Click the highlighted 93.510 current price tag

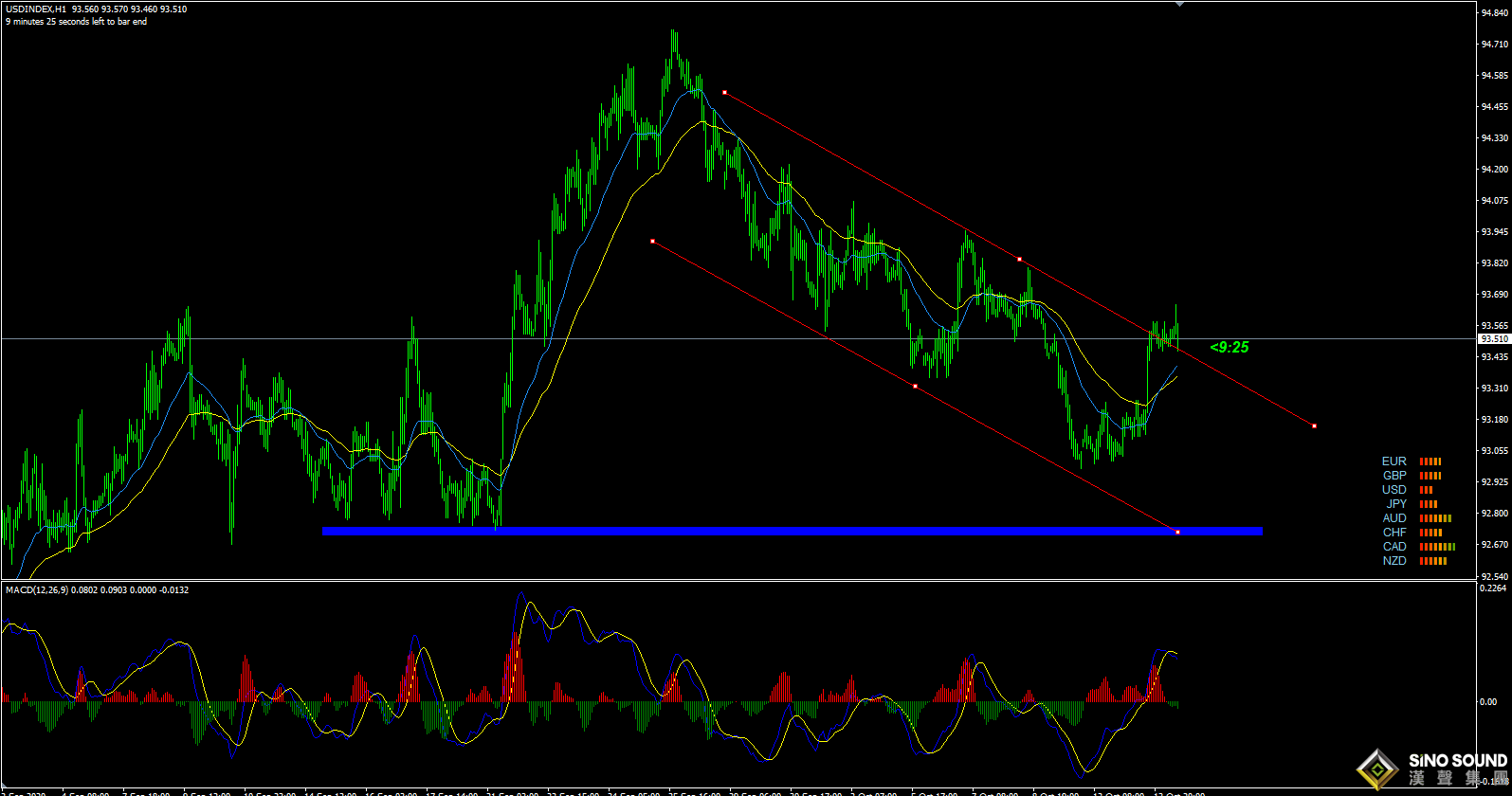1494,338
